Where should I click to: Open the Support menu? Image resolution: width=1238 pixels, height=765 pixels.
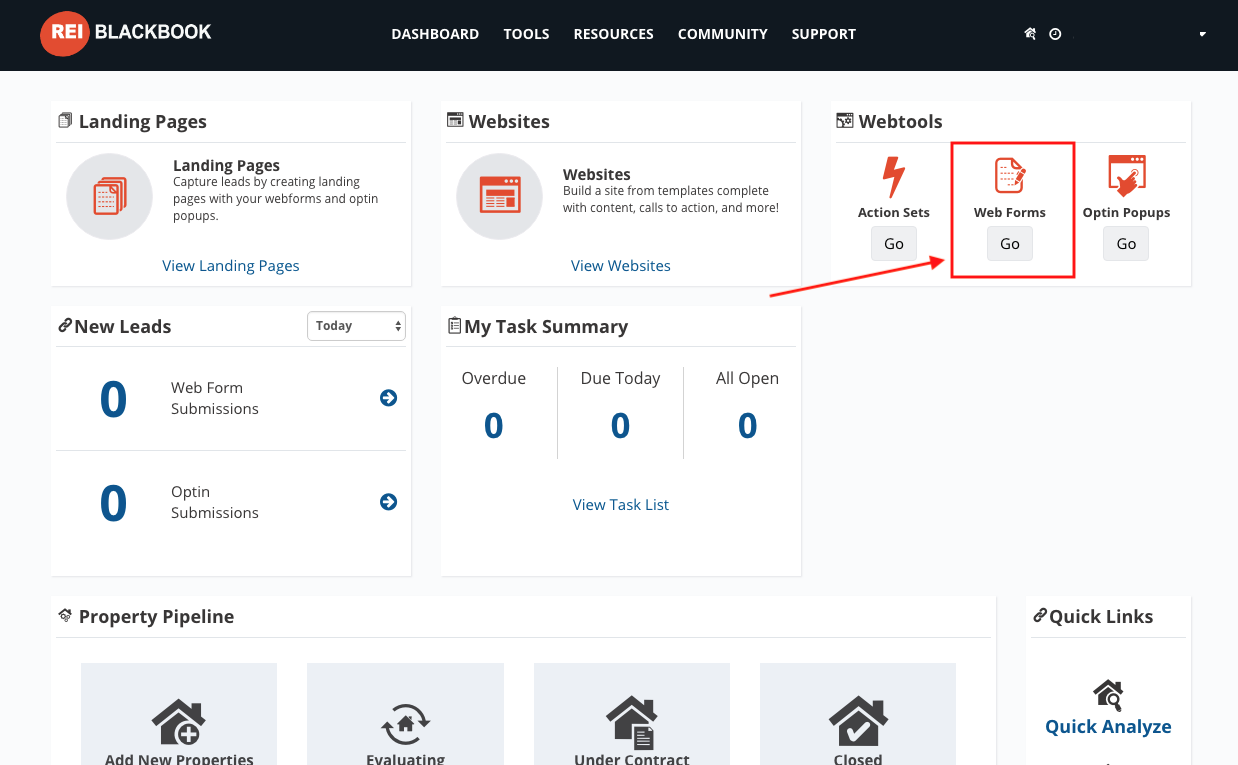[823, 34]
